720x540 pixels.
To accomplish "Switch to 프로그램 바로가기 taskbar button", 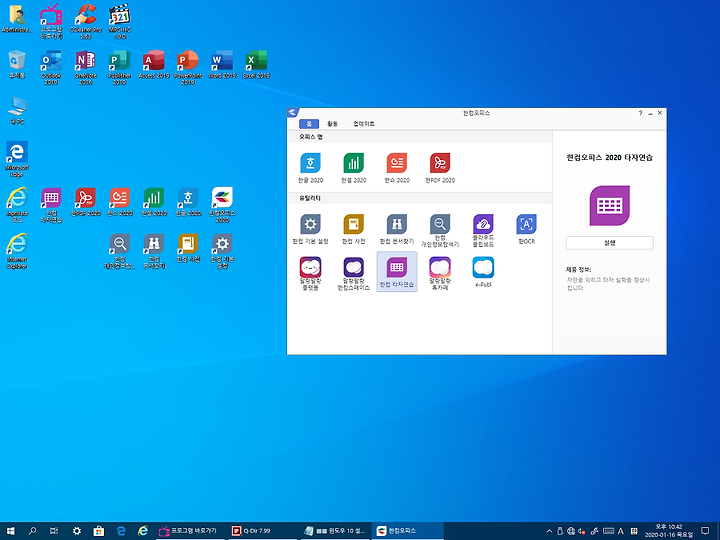I will (189, 531).
